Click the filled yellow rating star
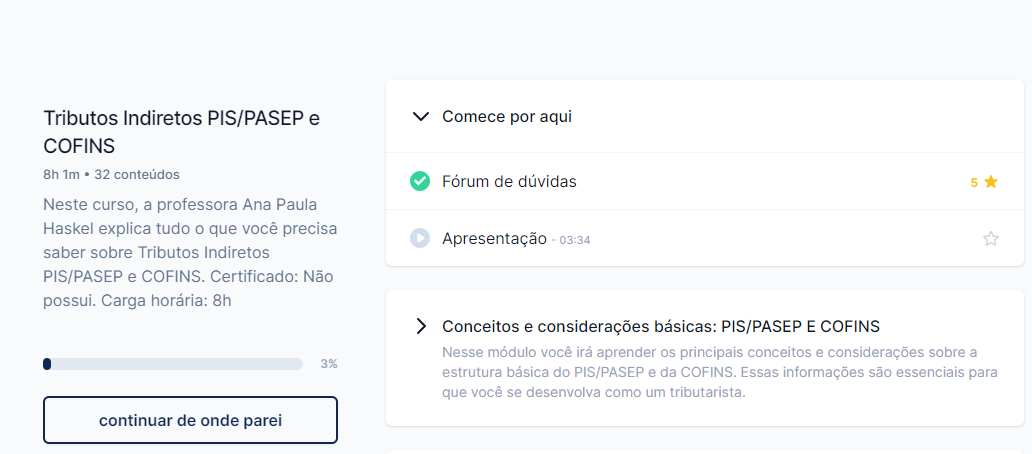Image resolution: width=1032 pixels, height=454 pixels. tap(991, 182)
